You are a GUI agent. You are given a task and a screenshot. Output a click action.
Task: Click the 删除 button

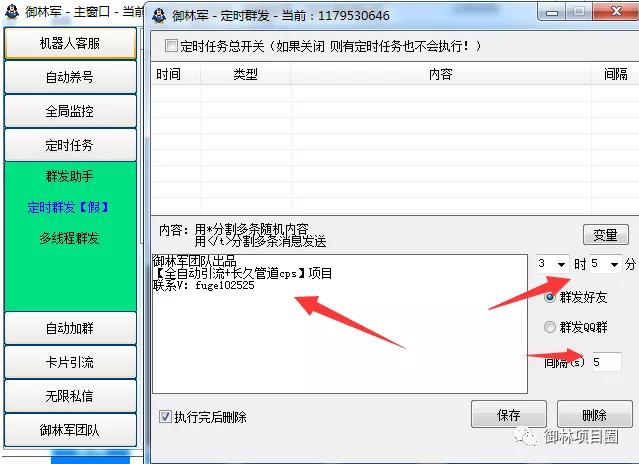click(x=594, y=415)
